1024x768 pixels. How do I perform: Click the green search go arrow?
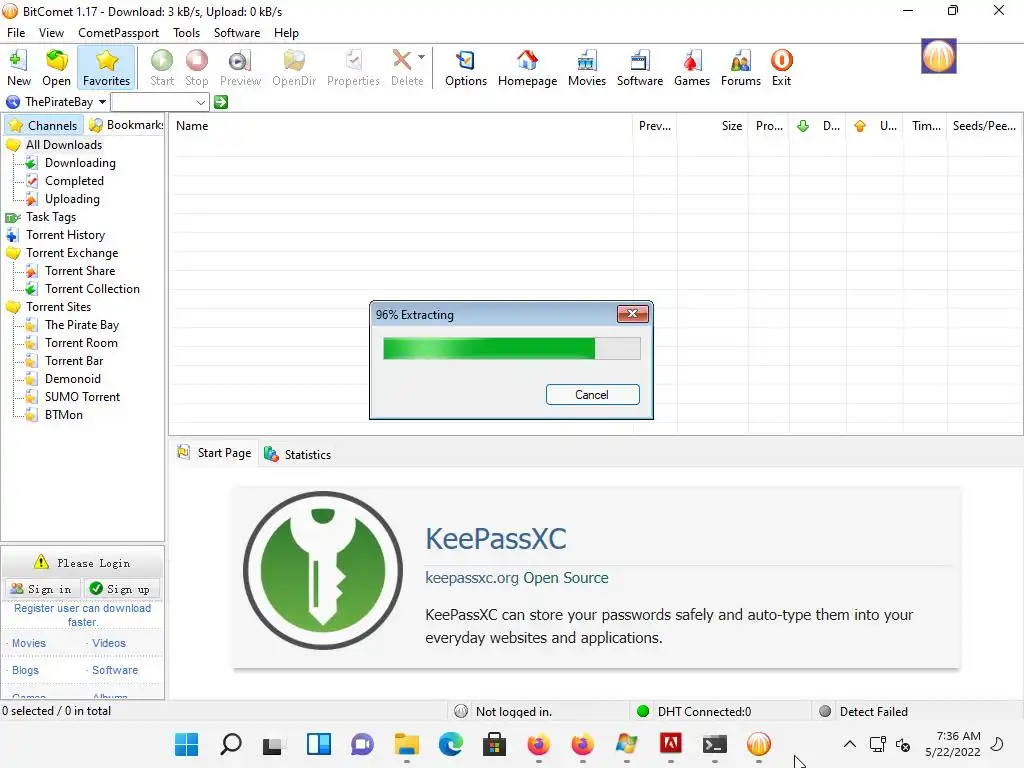click(221, 102)
